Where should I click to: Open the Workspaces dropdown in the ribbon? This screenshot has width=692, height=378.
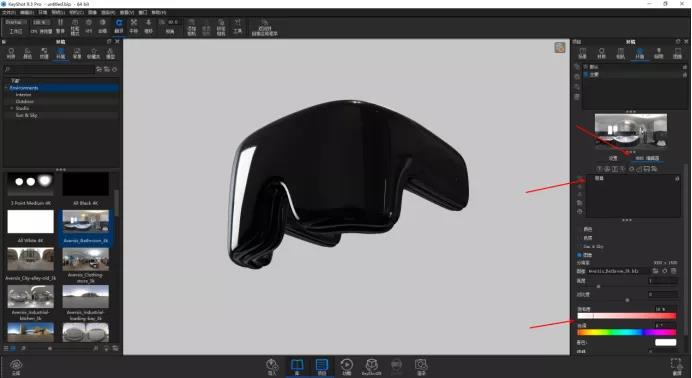tap(16, 22)
